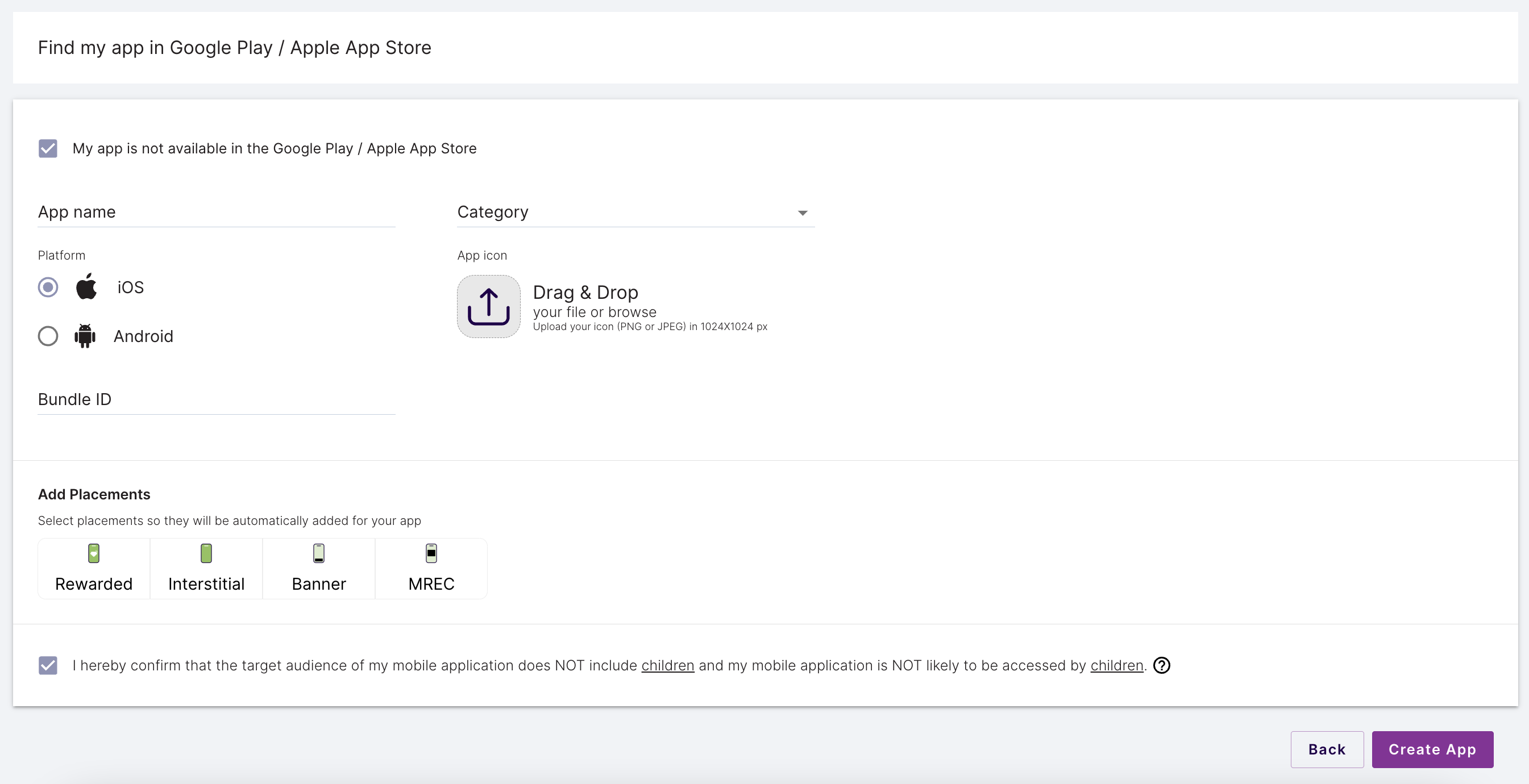Click the Create App button
Image resolution: width=1529 pixels, height=784 pixels.
coord(1432,749)
